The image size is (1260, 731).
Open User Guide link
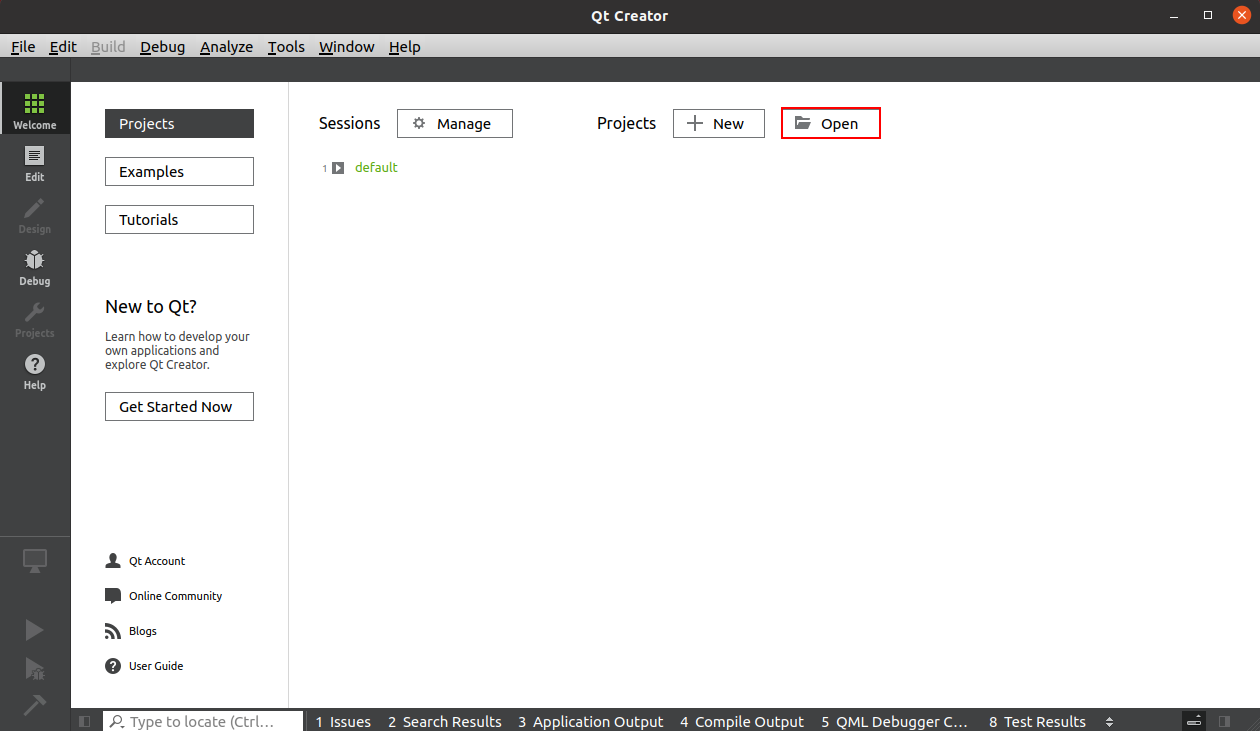point(156,666)
